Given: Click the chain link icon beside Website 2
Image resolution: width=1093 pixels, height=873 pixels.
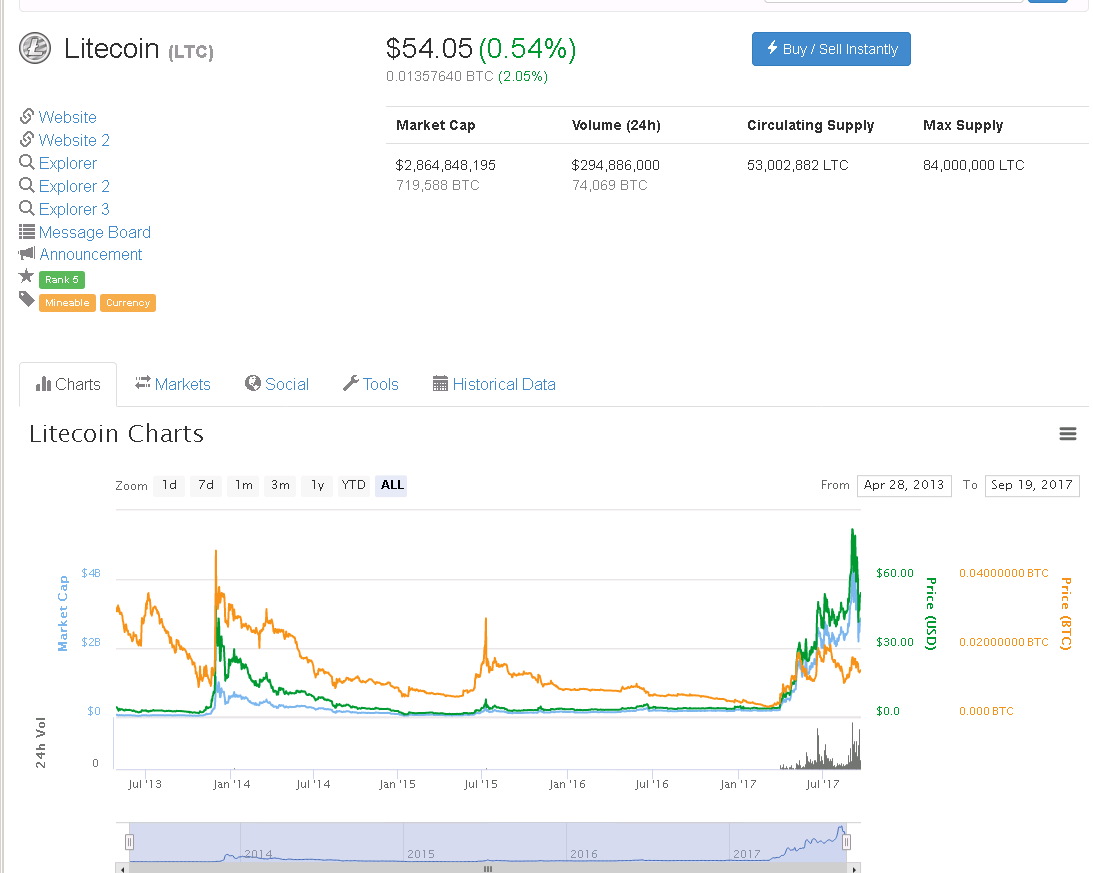Looking at the screenshot, I should tap(26, 139).
